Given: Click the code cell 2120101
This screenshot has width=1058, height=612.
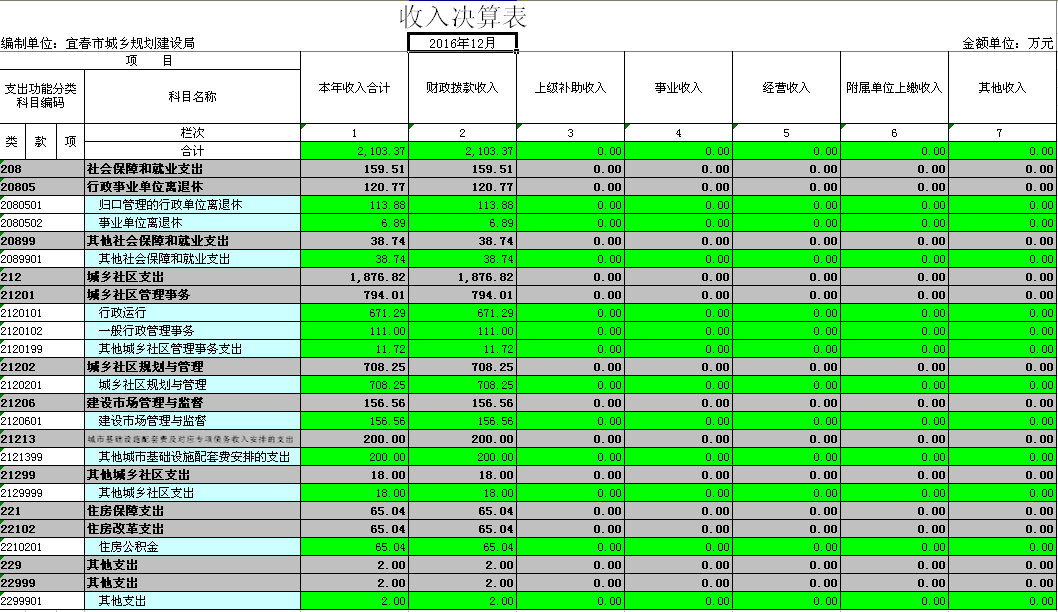Looking at the screenshot, I should (x=41, y=313).
